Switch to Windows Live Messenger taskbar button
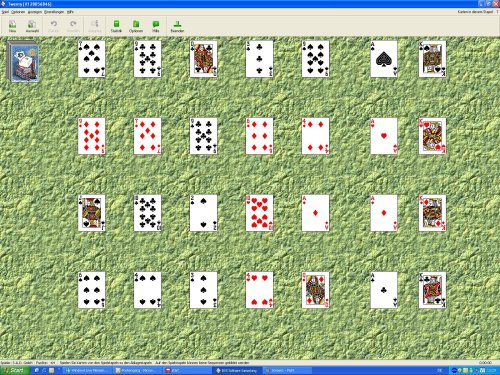 pyautogui.click(x=87, y=370)
